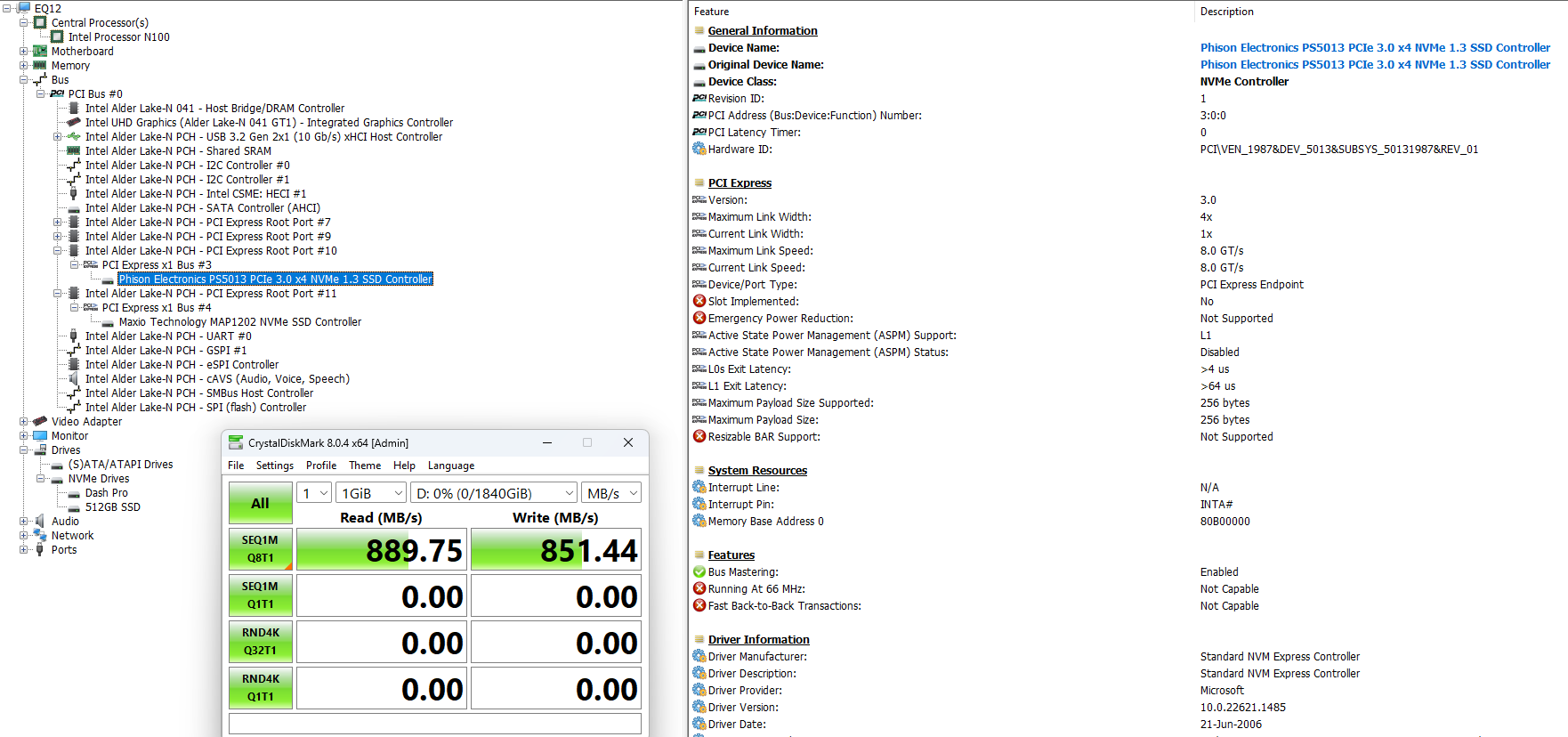
Task: Collapse the EQ12 root node
Action: point(7,8)
